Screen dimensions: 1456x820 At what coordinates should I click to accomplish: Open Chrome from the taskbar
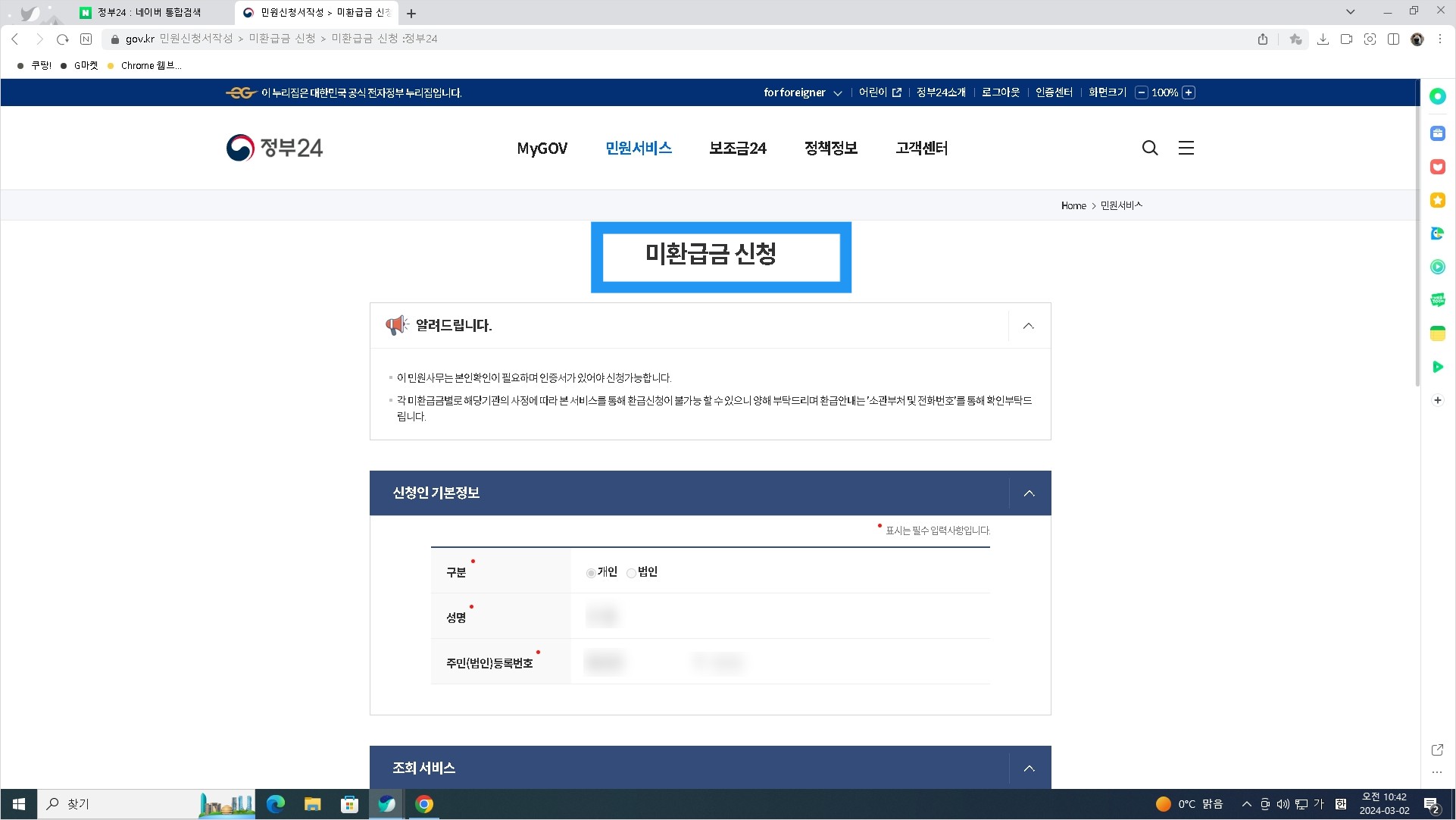tap(423, 804)
